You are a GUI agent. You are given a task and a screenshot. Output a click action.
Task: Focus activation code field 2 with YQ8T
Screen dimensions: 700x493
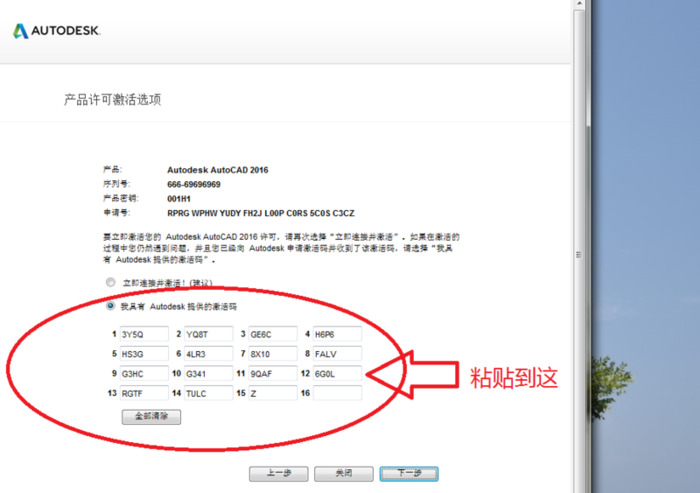(x=208, y=334)
